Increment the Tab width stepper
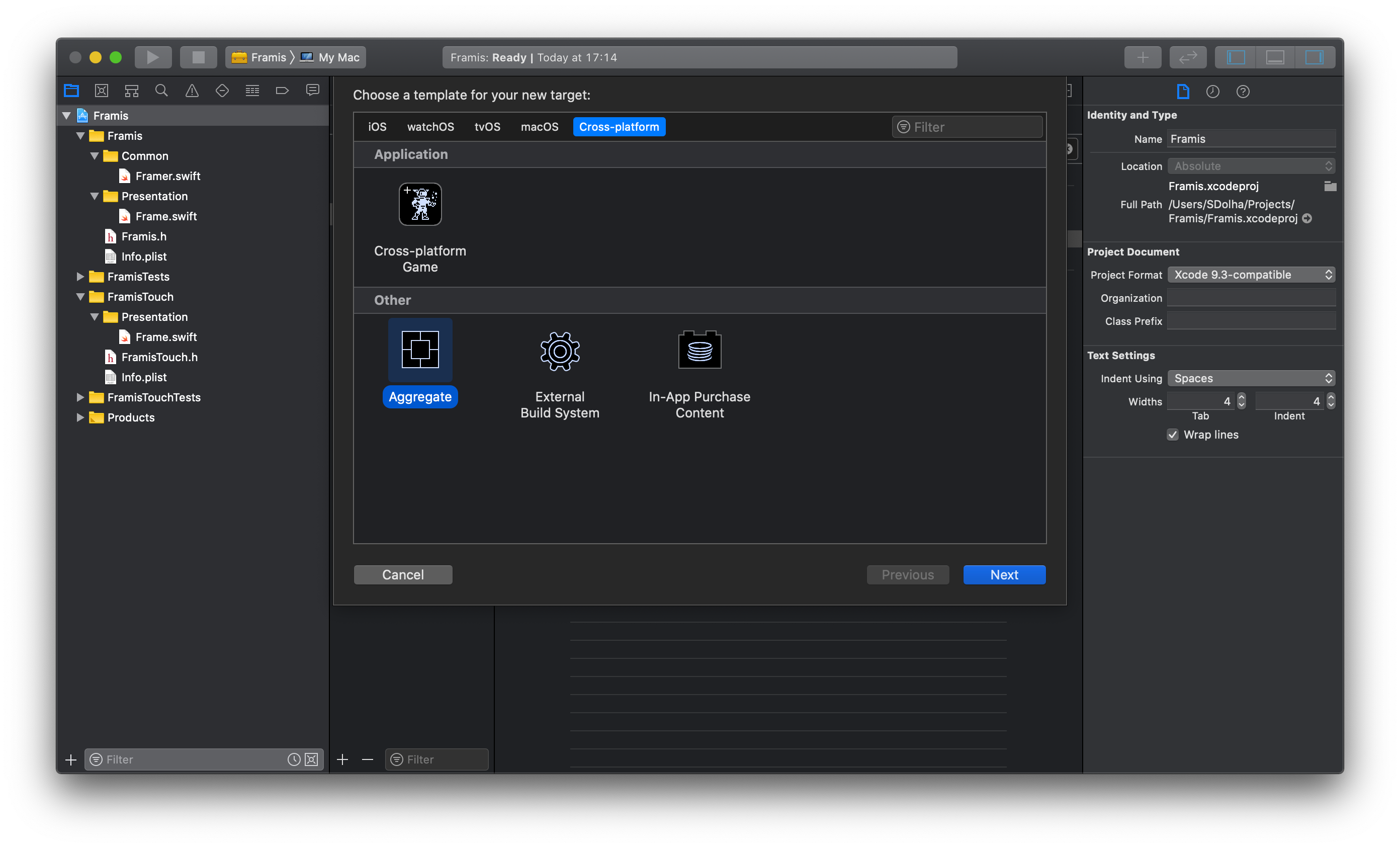The image size is (1400, 848). point(1242,397)
